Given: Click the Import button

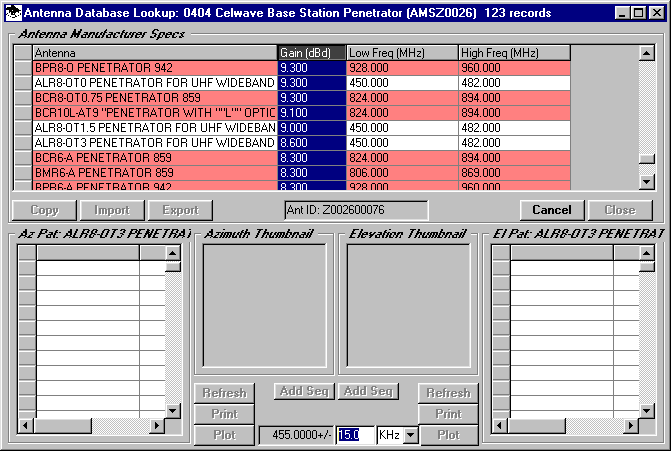Looking at the screenshot, I should [x=112, y=210].
